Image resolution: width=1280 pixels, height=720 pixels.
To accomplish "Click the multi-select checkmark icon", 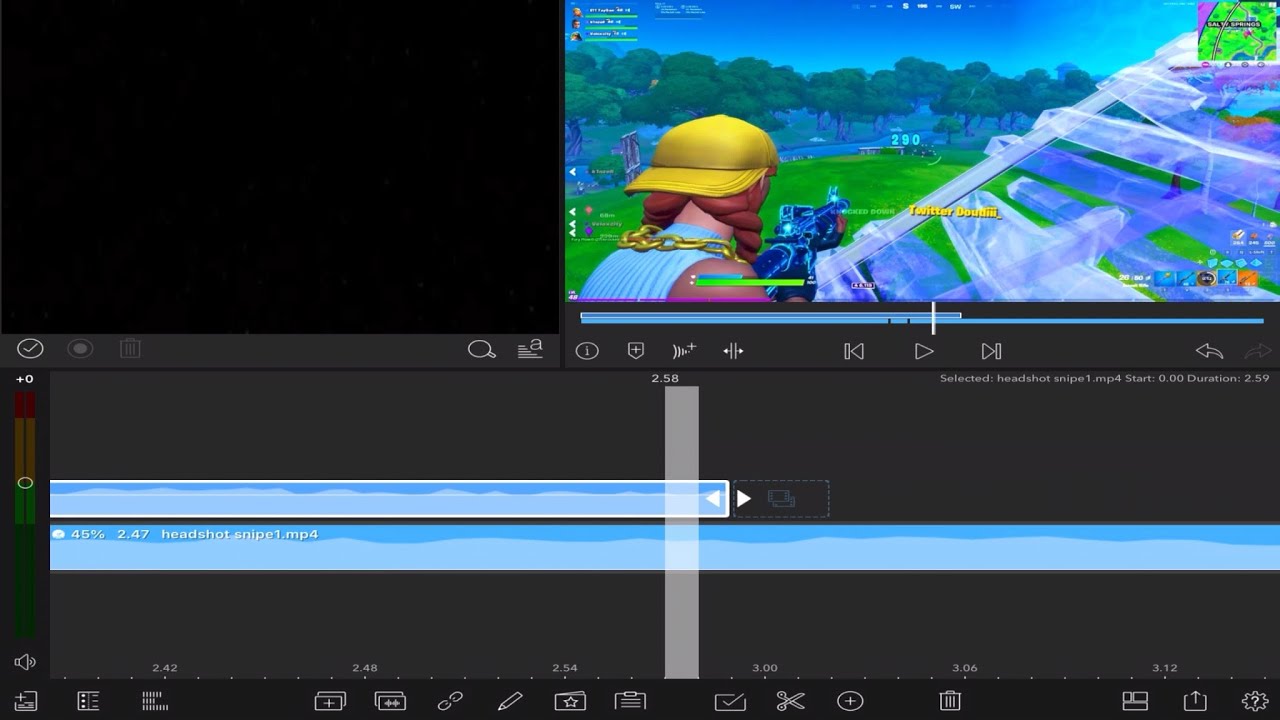I will [x=730, y=701].
